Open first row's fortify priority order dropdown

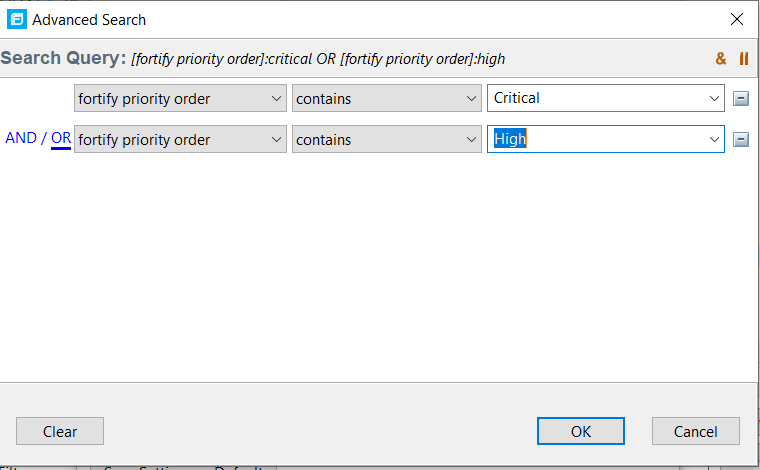point(180,98)
